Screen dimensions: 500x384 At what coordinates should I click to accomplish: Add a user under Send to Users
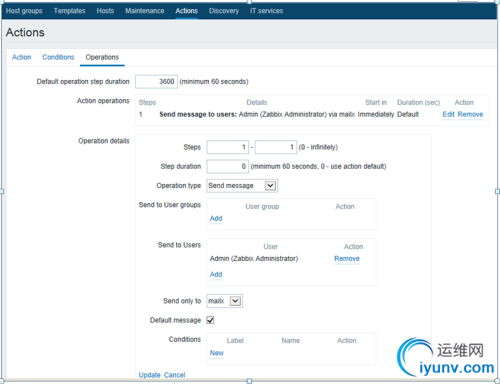tap(216, 274)
